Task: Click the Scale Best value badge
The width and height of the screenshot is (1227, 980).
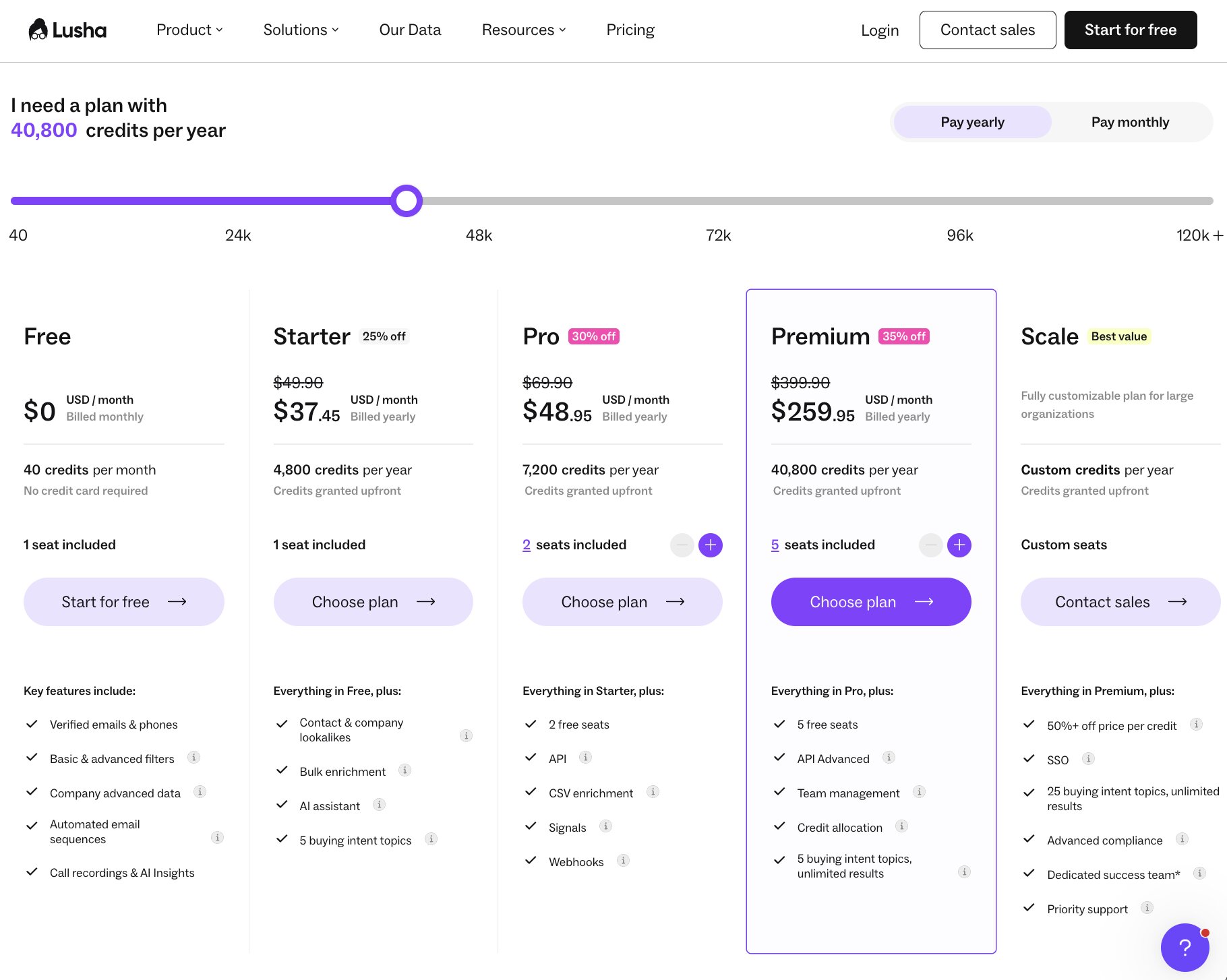Action: [1119, 336]
